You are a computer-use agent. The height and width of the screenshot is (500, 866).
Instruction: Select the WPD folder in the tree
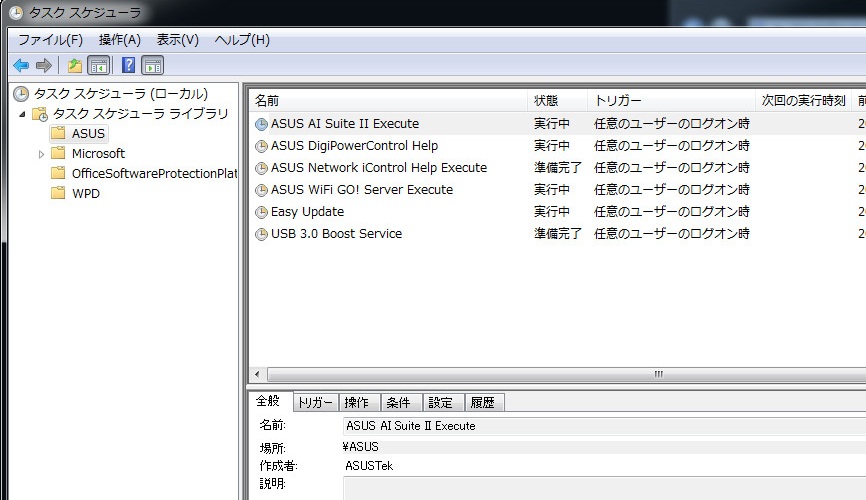(86, 193)
